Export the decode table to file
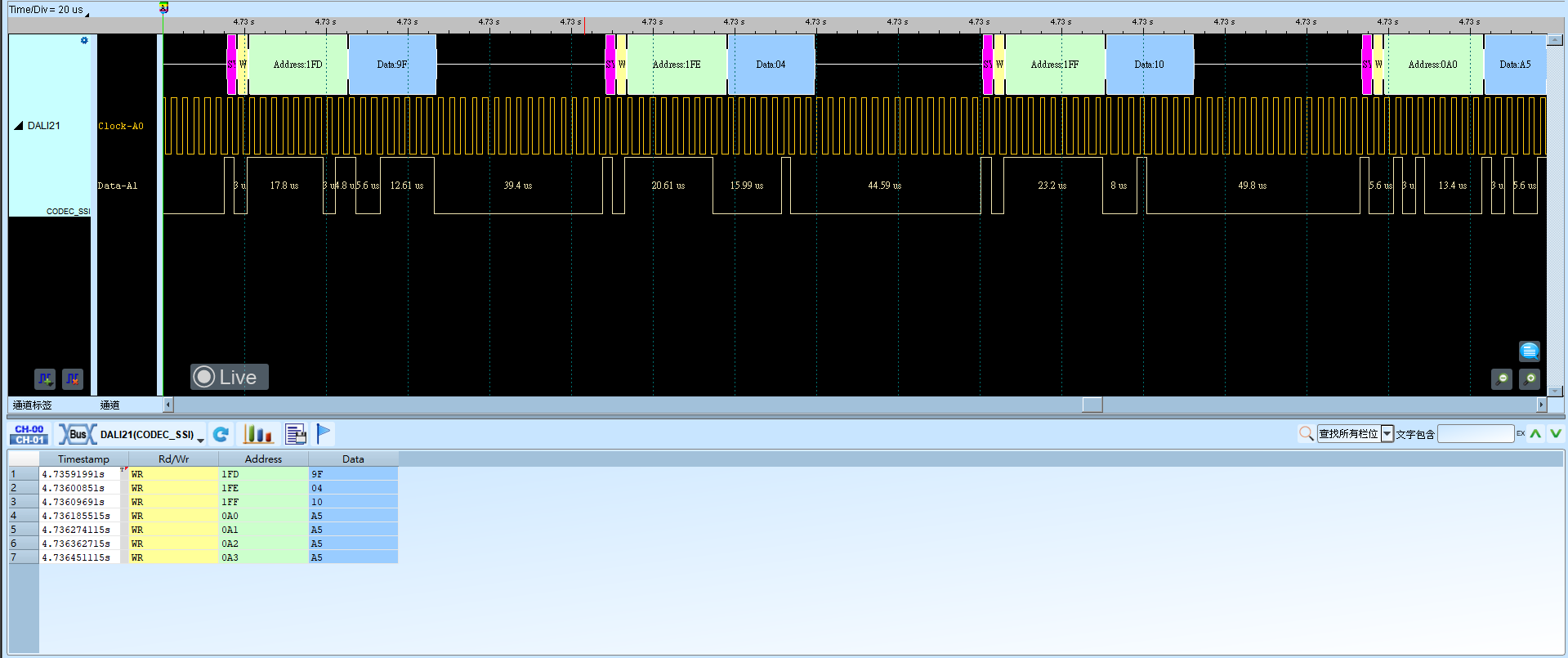The image size is (1568, 658). [296, 434]
